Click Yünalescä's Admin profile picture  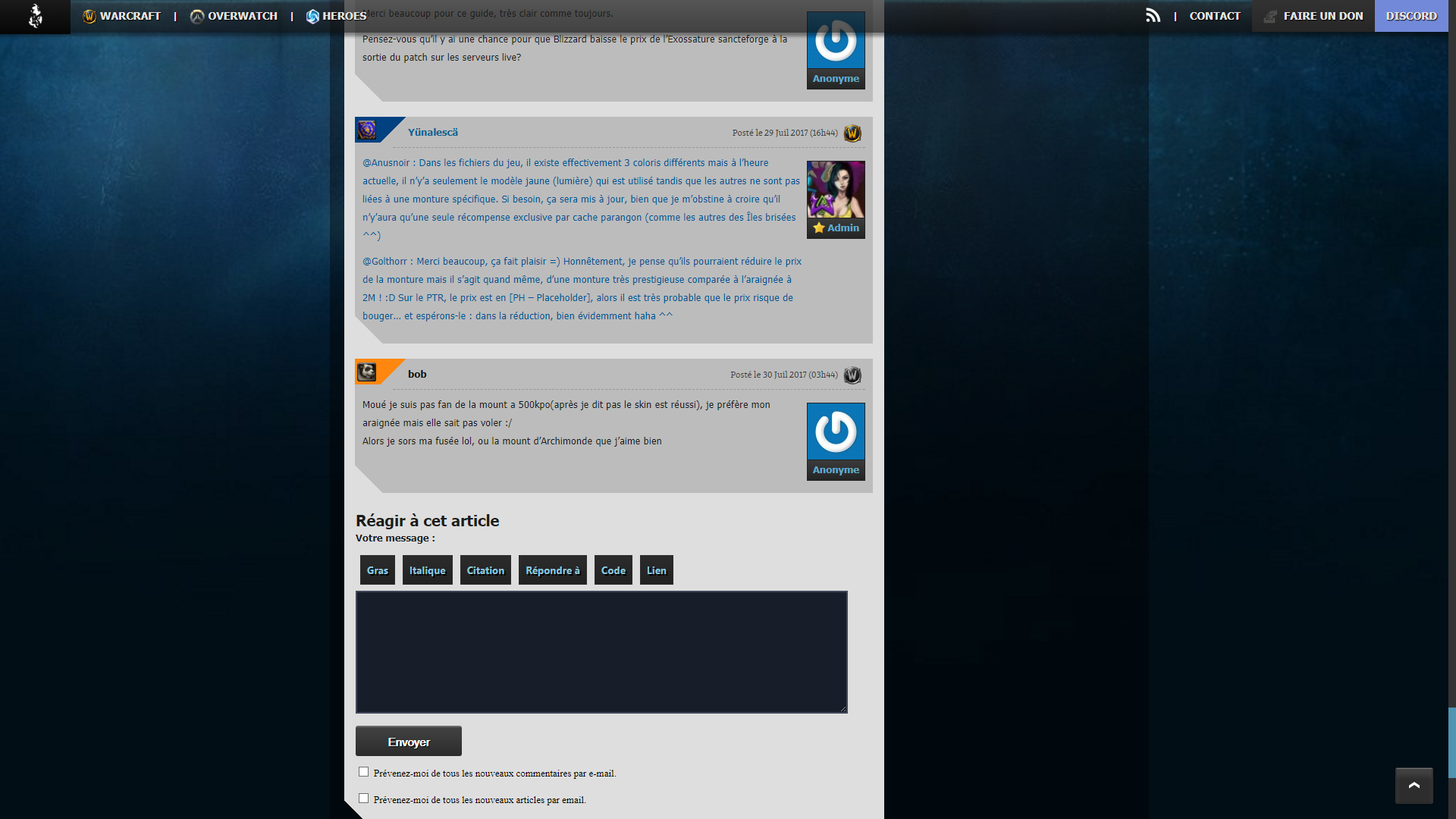(836, 190)
